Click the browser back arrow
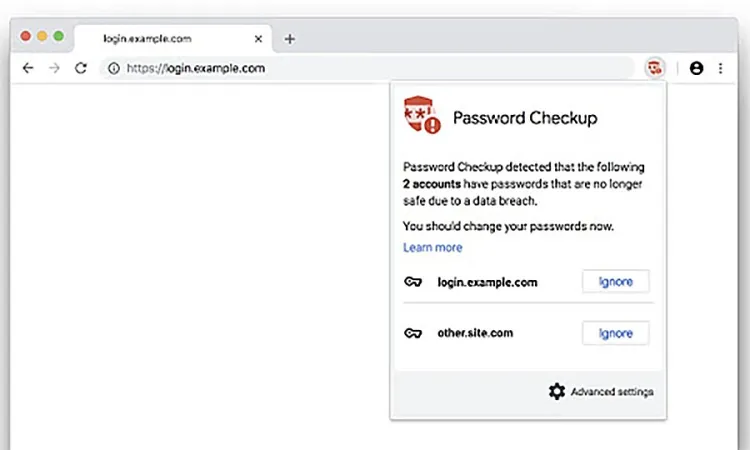 (x=28, y=68)
